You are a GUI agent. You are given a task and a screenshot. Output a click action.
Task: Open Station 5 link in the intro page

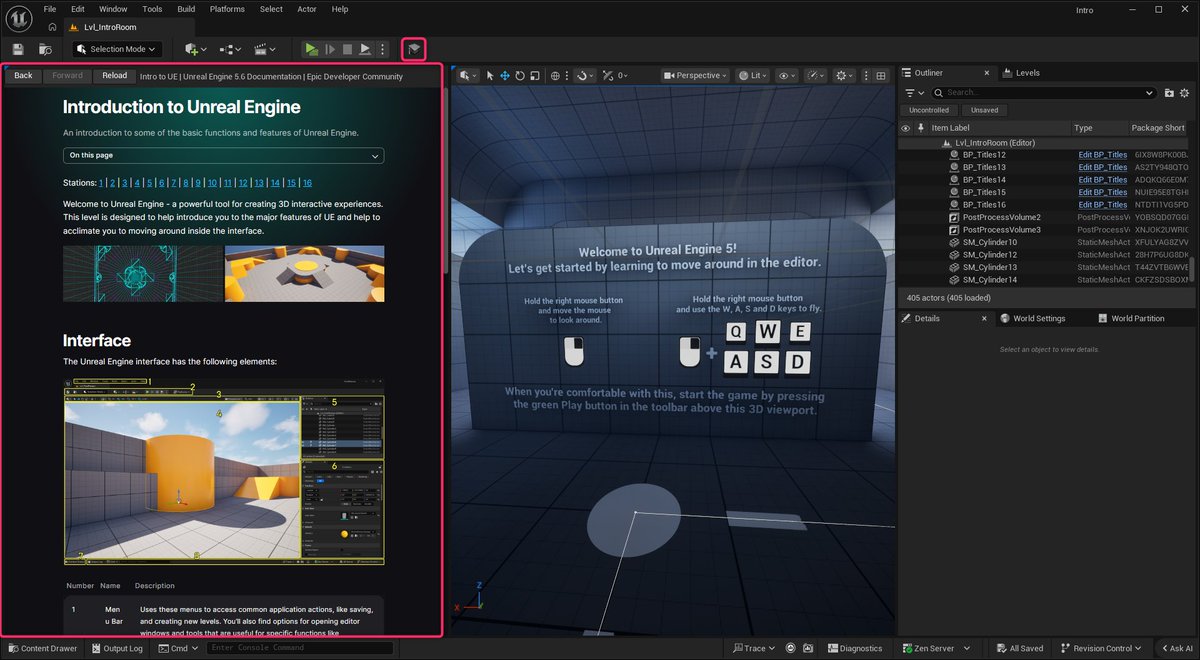coord(148,182)
